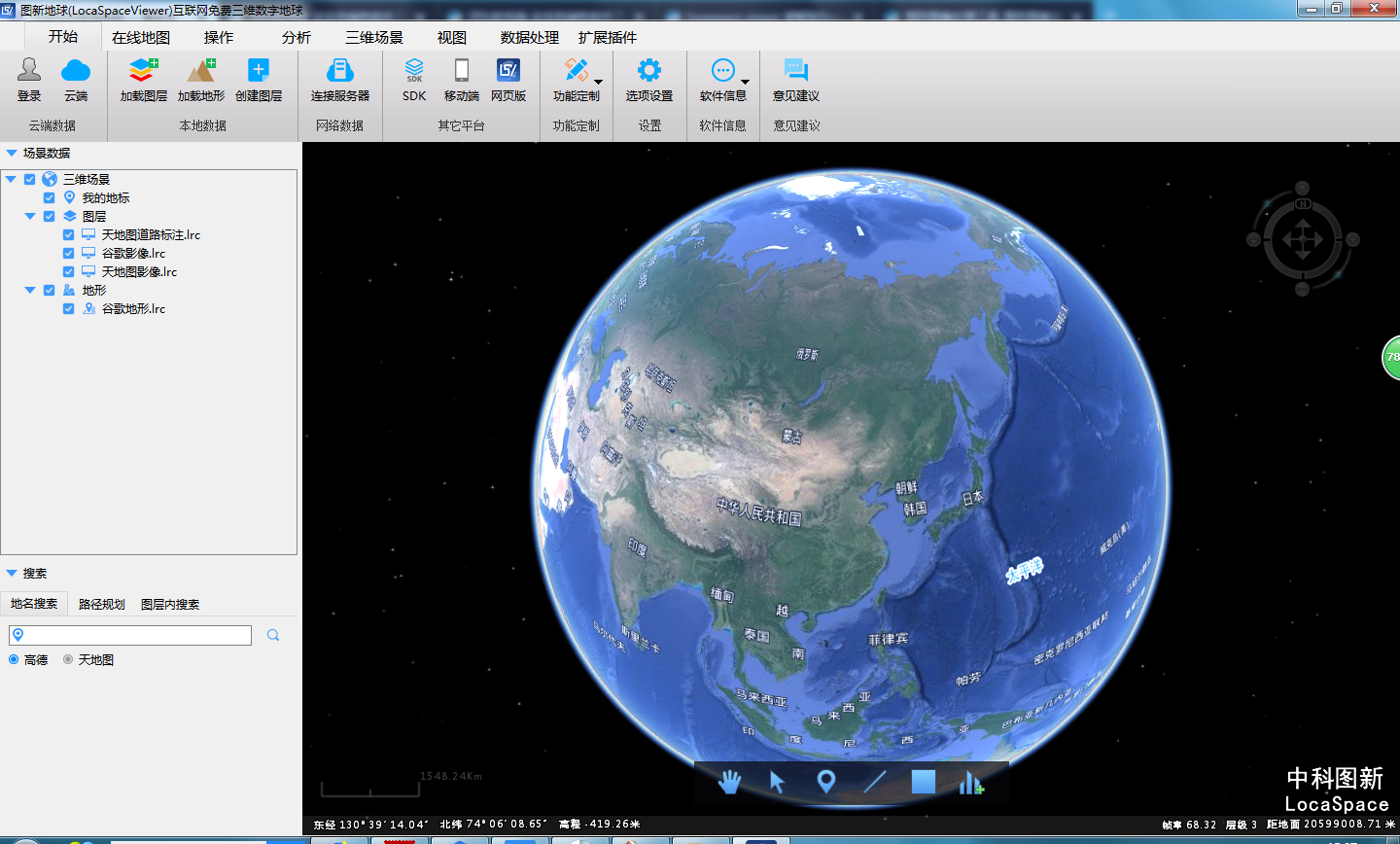Click the zoom out minus on compass
The width and height of the screenshot is (1400, 844).
click(1303, 289)
